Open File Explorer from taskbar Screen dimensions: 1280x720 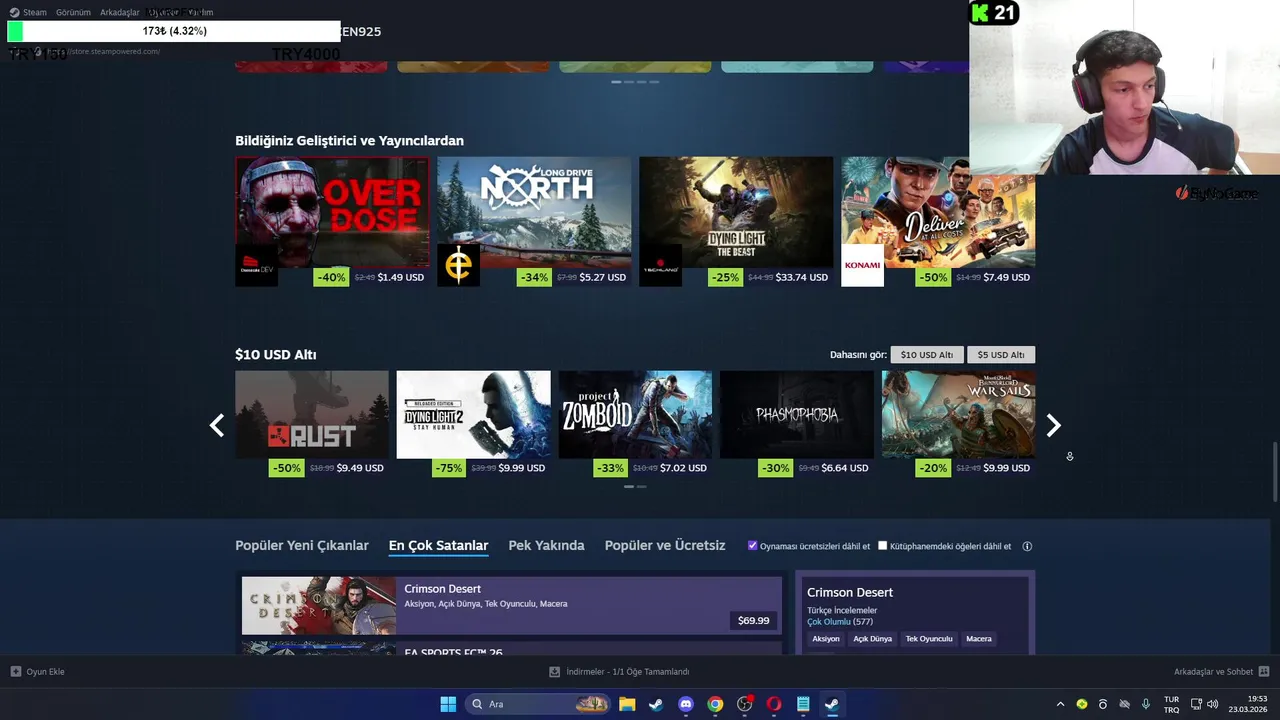627,704
